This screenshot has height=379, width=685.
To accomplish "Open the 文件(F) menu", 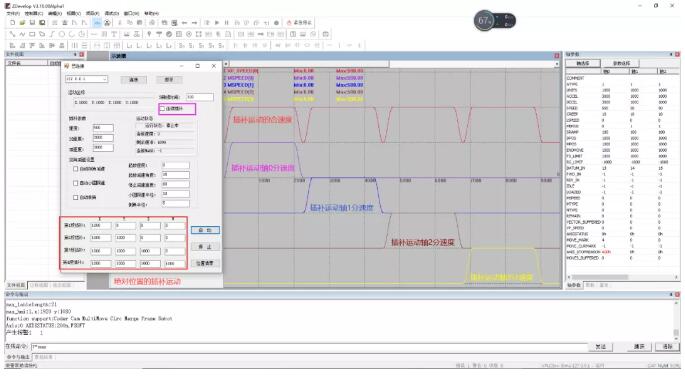I will tap(13, 14).
